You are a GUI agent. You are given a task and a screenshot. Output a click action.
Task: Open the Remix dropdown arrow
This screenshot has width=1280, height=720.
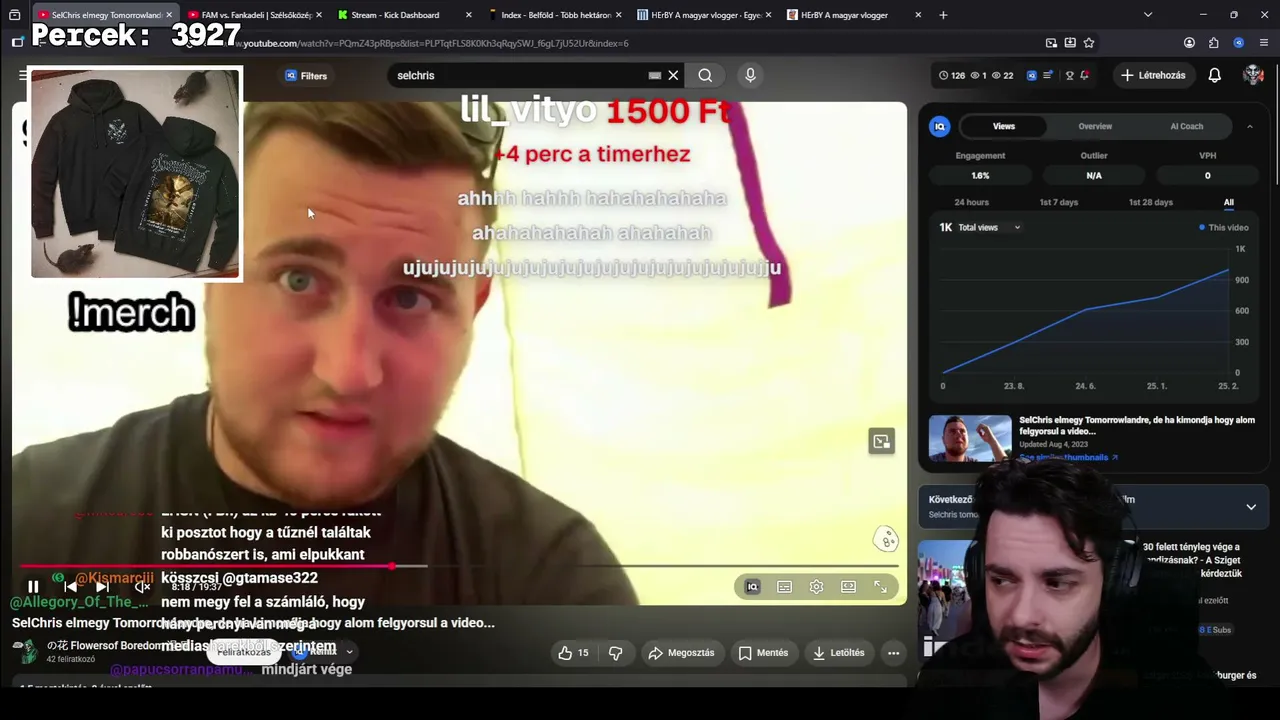[x=349, y=652]
